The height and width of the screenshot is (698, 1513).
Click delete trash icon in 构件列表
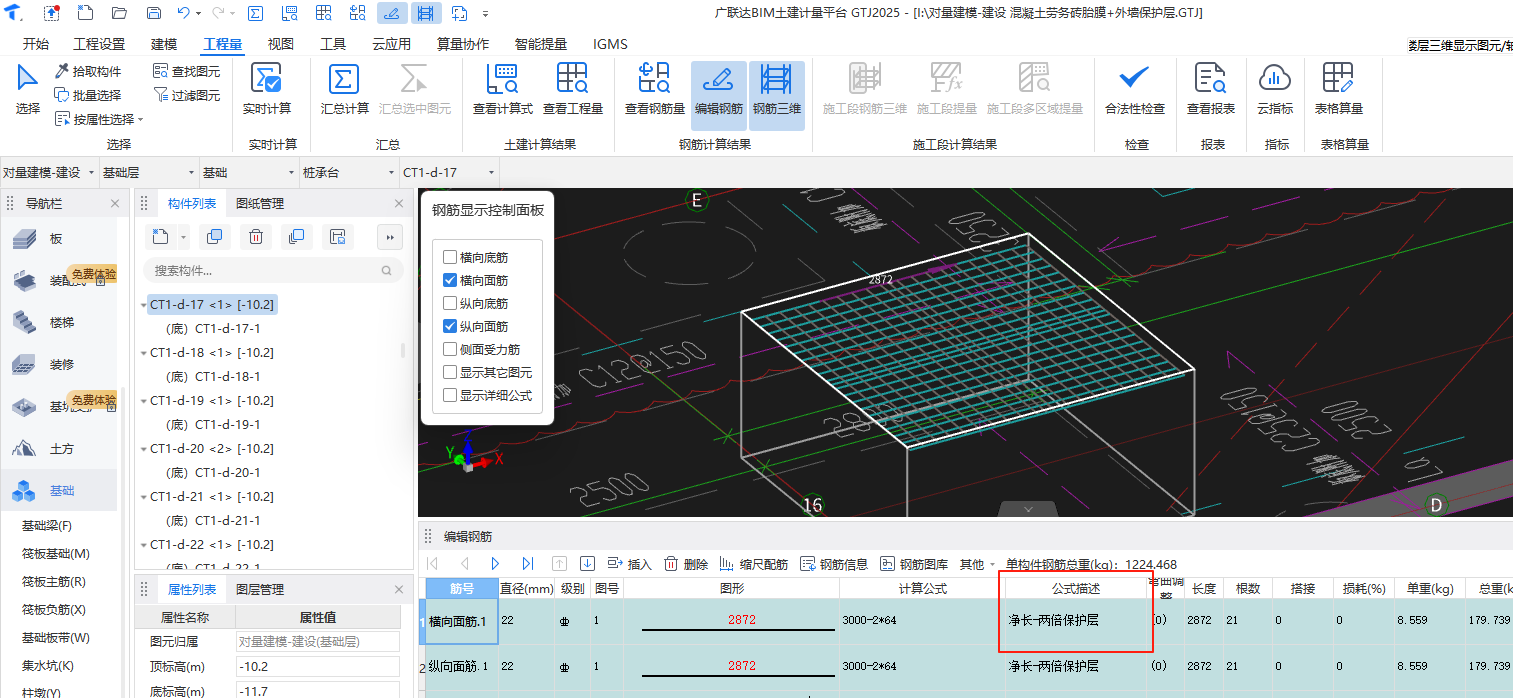pyautogui.click(x=255, y=237)
